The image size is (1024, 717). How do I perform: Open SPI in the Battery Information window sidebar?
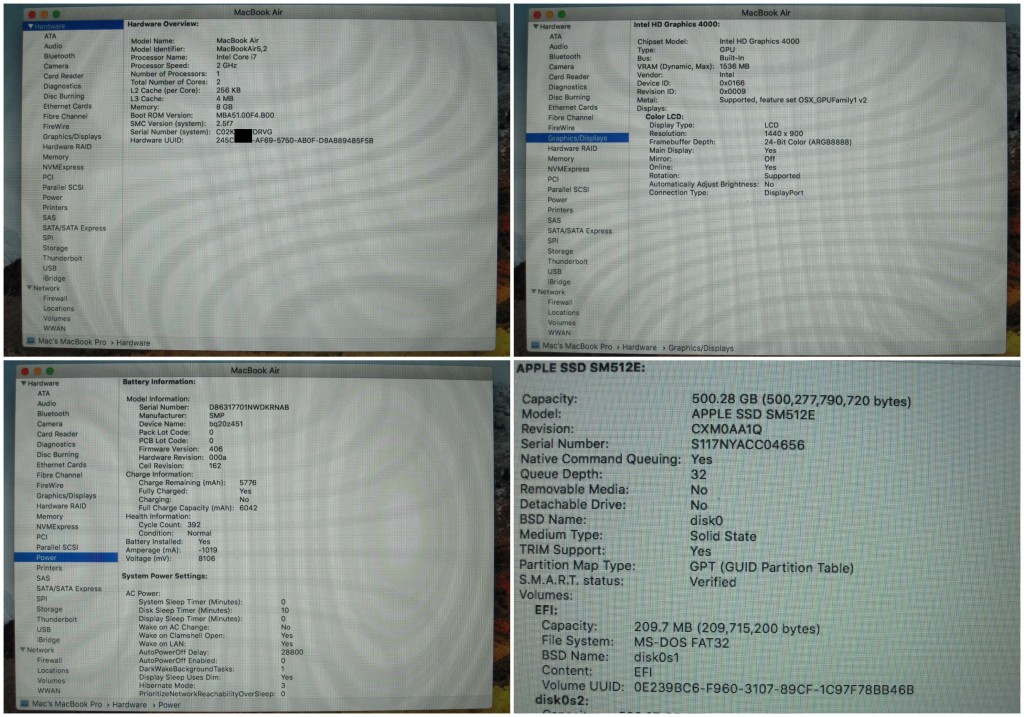click(41, 598)
